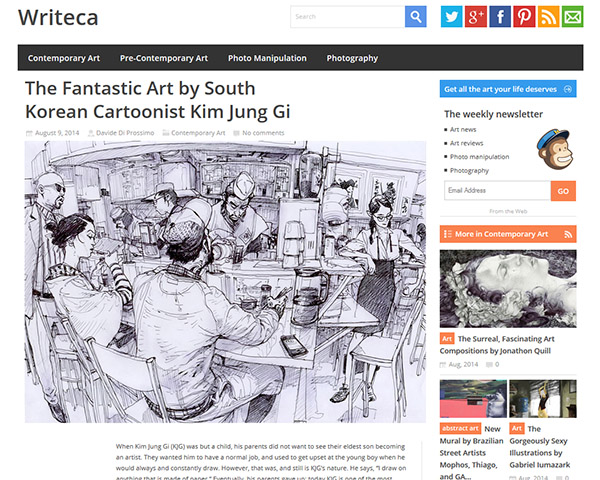Click the blue search magnifier button
Screen dimensions: 600x480
click(x=416, y=16)
